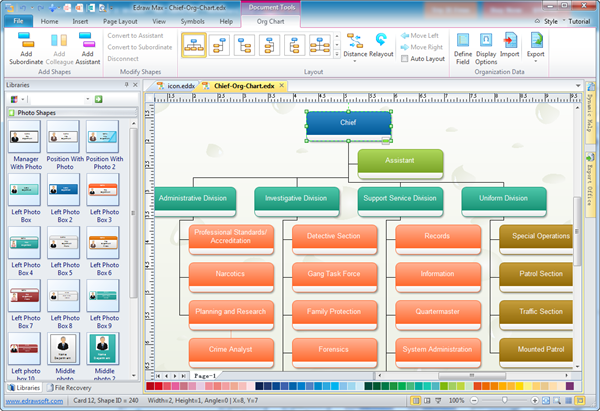Close the Libraries panel
The height and width of the screenshot is (411, 600).
point(135,85)
